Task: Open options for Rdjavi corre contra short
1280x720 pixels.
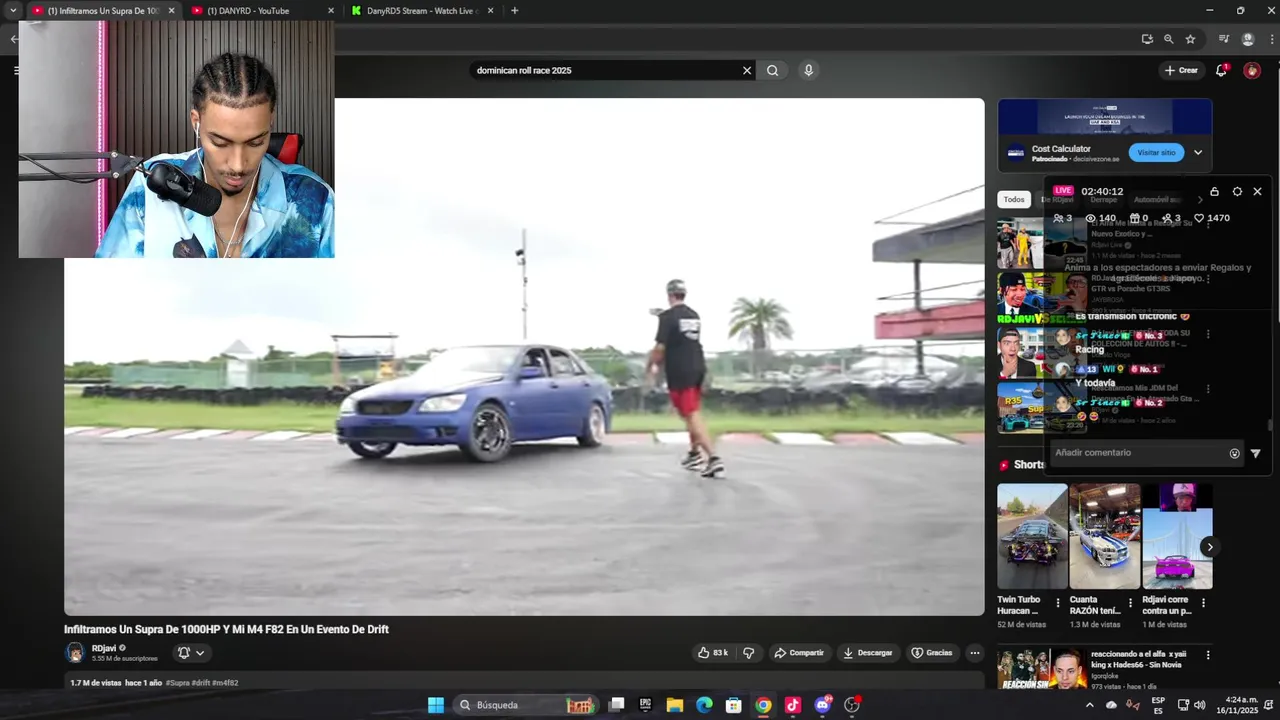Action: [1203, 603]
